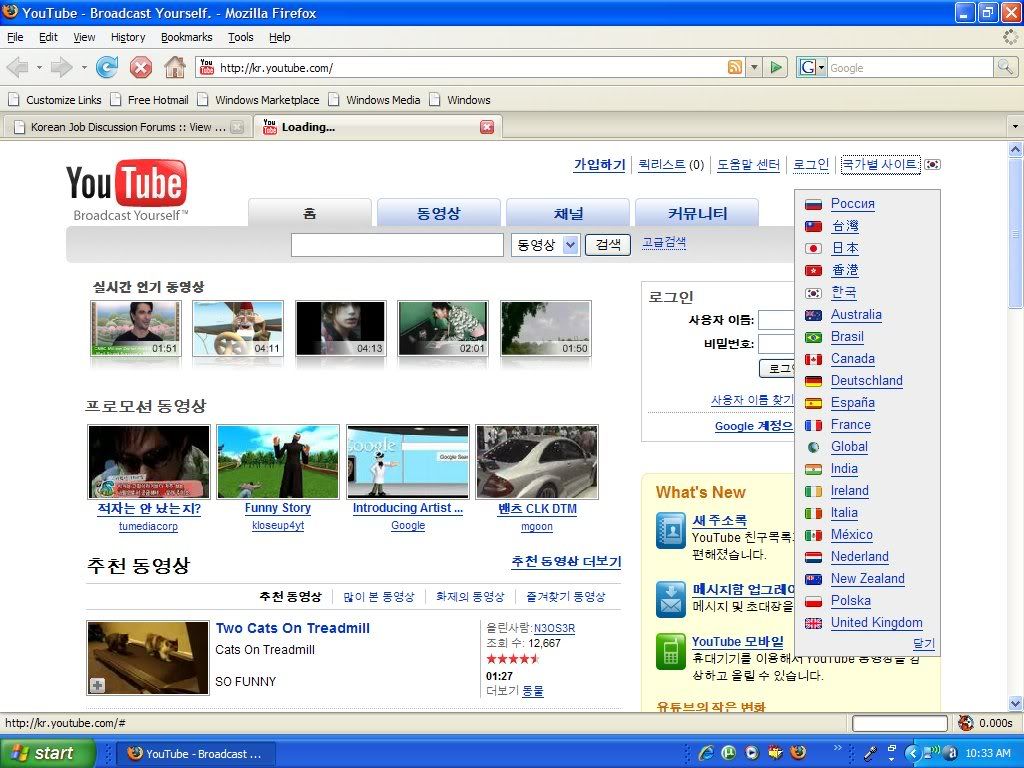Click the search magnifier icon
This screenshot has width=1024, height=768.
tap(1005, 68)
